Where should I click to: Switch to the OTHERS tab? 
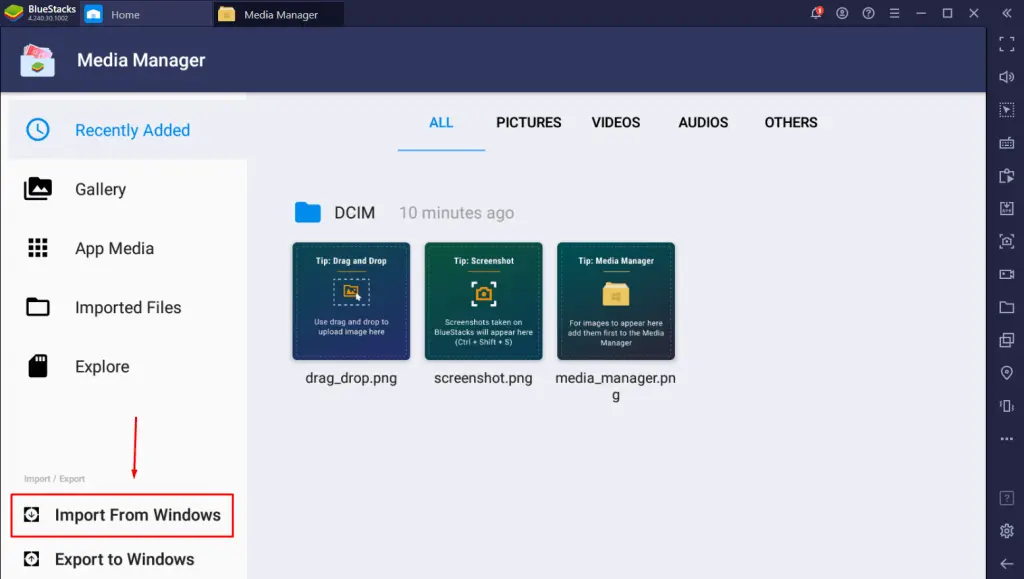point(791,123)
